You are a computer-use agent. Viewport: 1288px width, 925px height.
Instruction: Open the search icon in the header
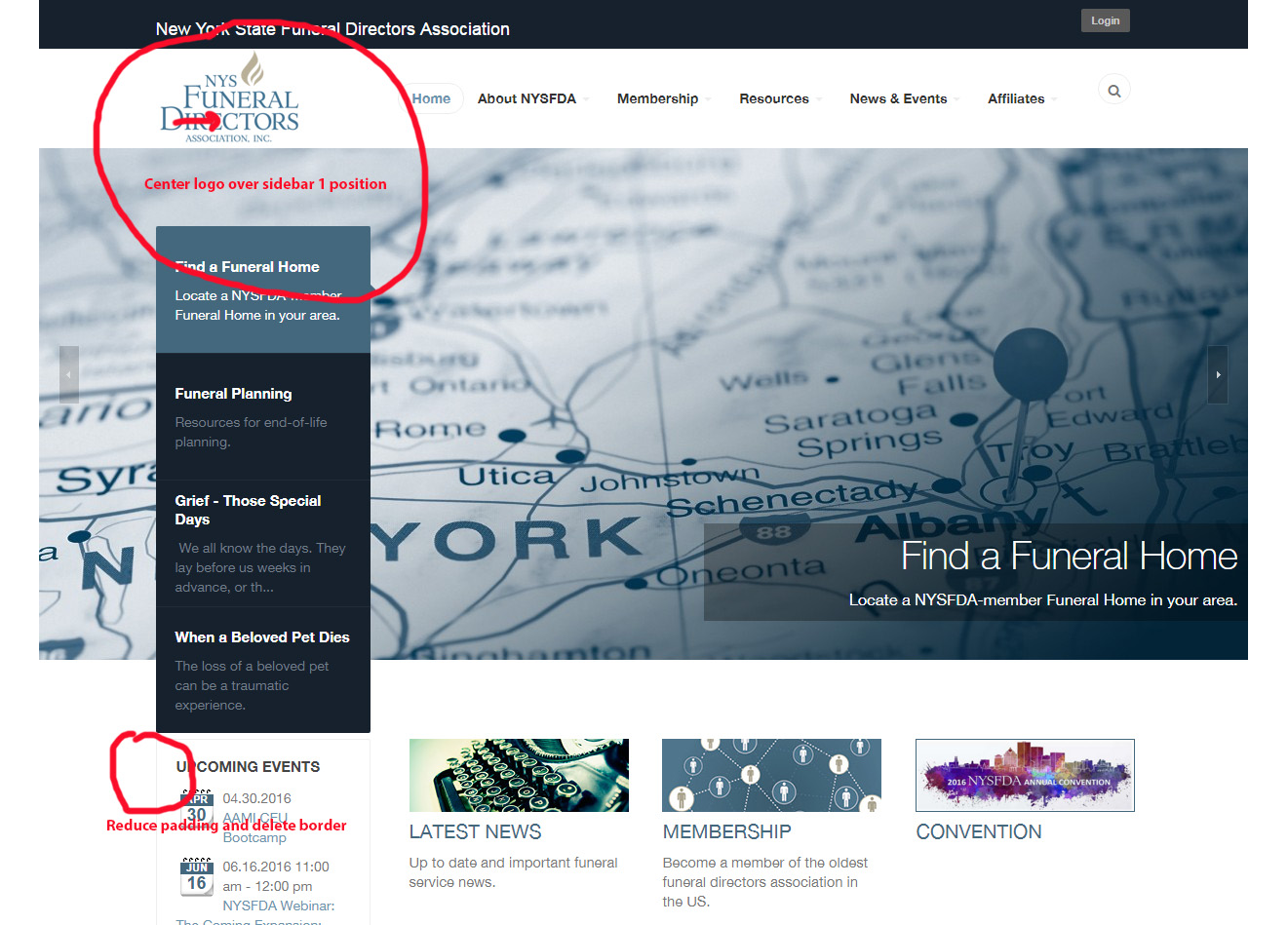click(x=1113, y=90)
